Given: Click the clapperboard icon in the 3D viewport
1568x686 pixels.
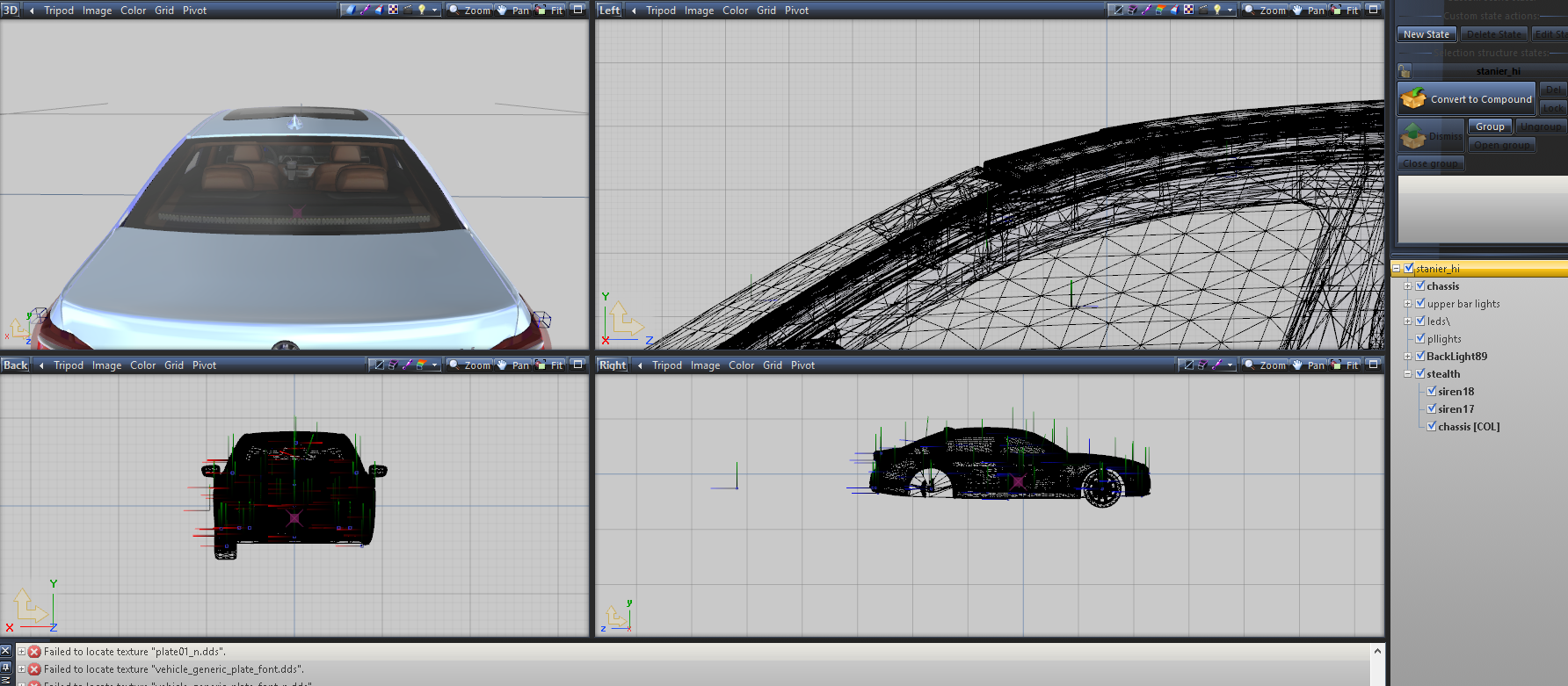Looking at the screenshot, I should pos(407,11).
